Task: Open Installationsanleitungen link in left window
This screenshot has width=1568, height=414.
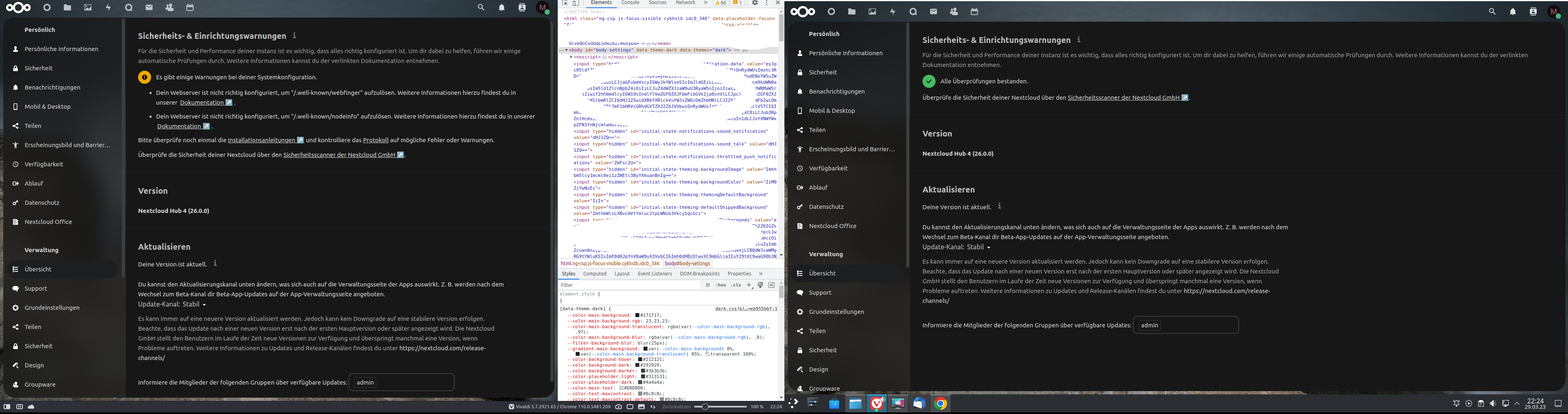Action: point(266,140)
